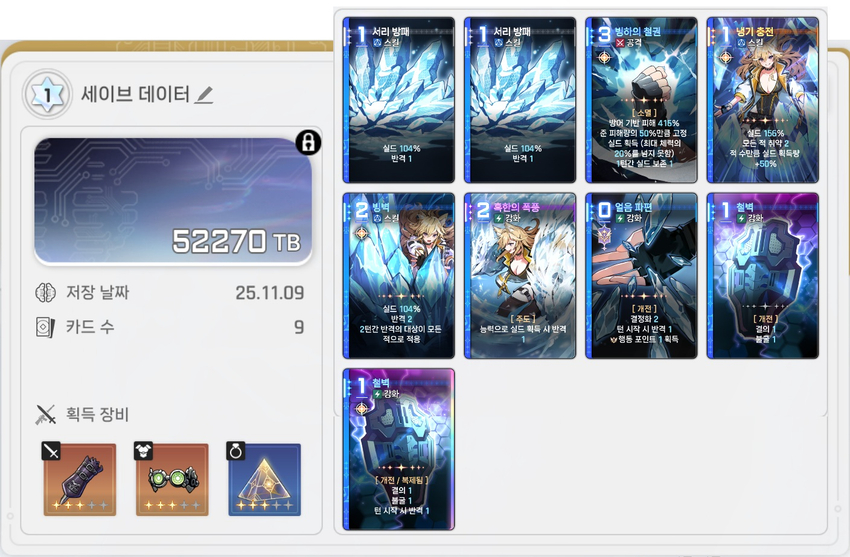The image size is (850, 557).
Task: Click the brain icon next to 저장 날짜
Action: click(x=45, y=293)
